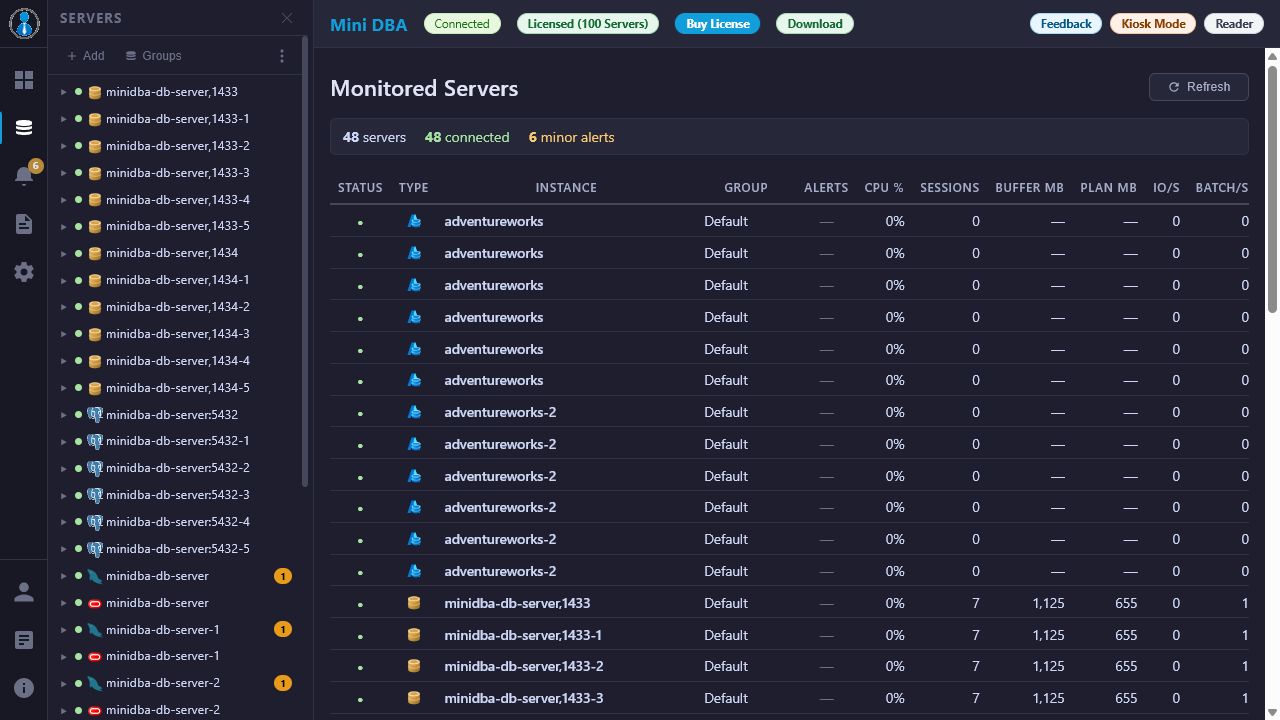Screen dimensions: 1280x720
Task: Click the Mini DBA logo icon
Action: click(24, 23)
